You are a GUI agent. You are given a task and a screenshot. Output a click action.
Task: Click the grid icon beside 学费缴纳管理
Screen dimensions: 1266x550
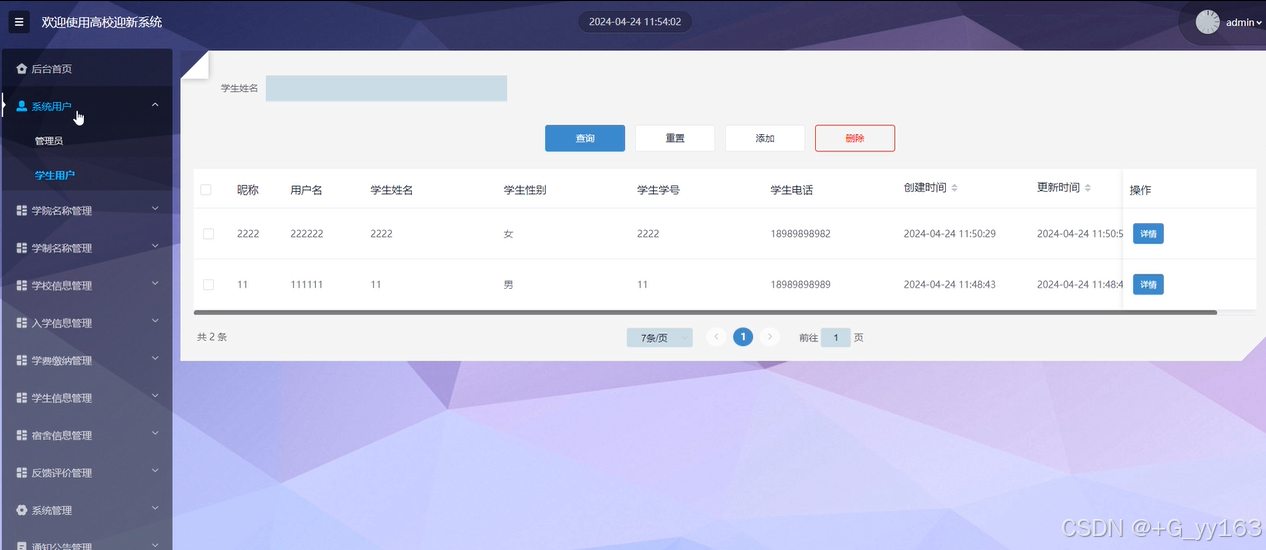pyautogui.click(x=22, y=361)
